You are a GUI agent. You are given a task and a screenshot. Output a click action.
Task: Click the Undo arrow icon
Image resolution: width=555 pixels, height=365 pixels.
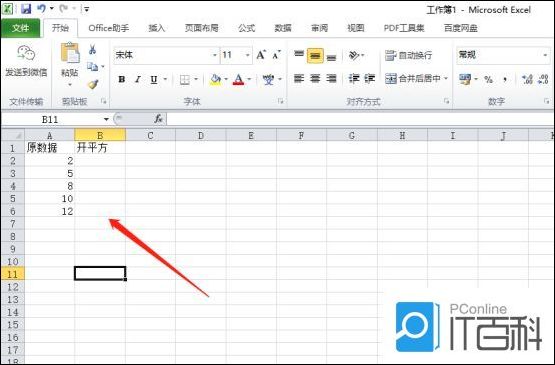(41, 8)
